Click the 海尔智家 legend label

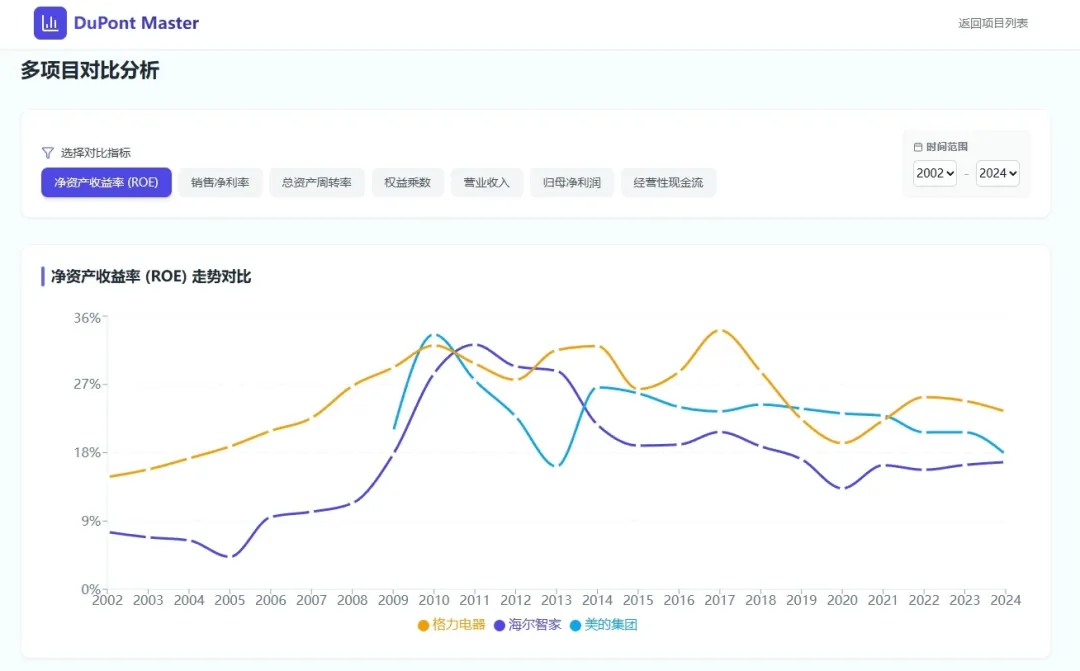pos(534,625)
